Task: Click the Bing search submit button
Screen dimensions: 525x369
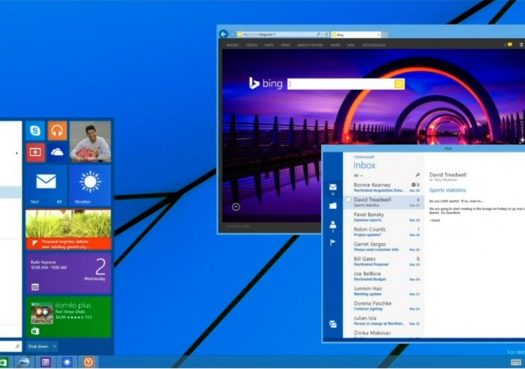Action: click(399, 84)
